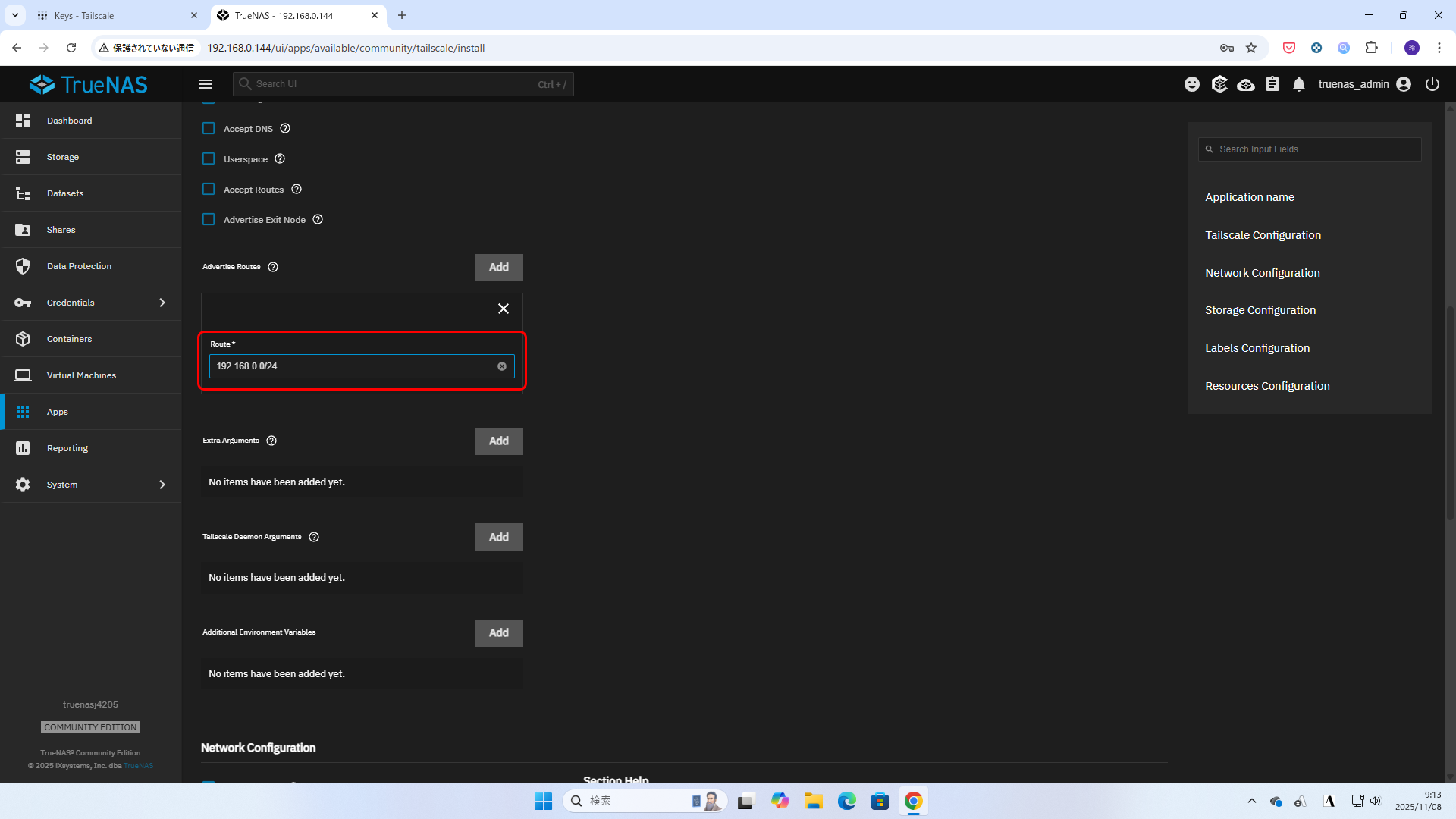
Task: Click the power button icon
Action: click(1432, 84)
